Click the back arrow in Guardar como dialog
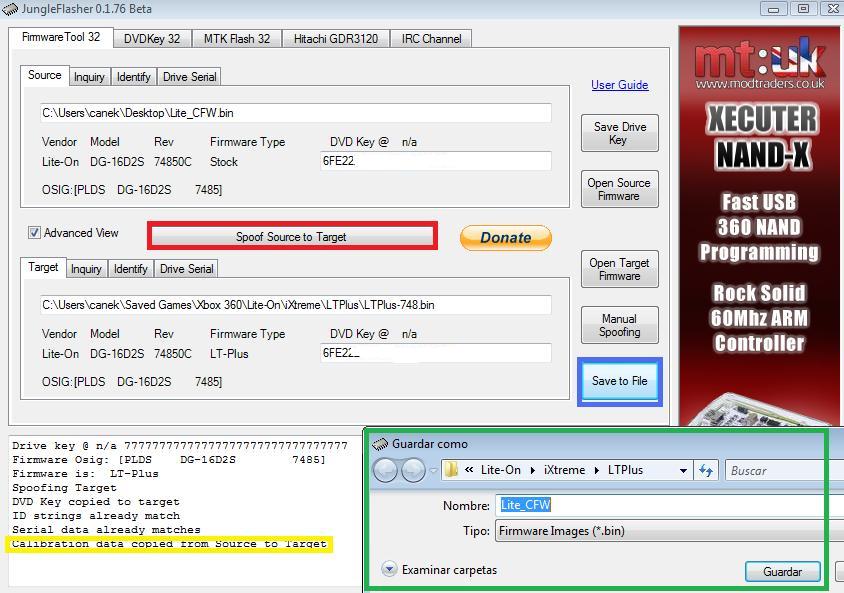This screenshot has height=593, width=844. pos(385,470)
